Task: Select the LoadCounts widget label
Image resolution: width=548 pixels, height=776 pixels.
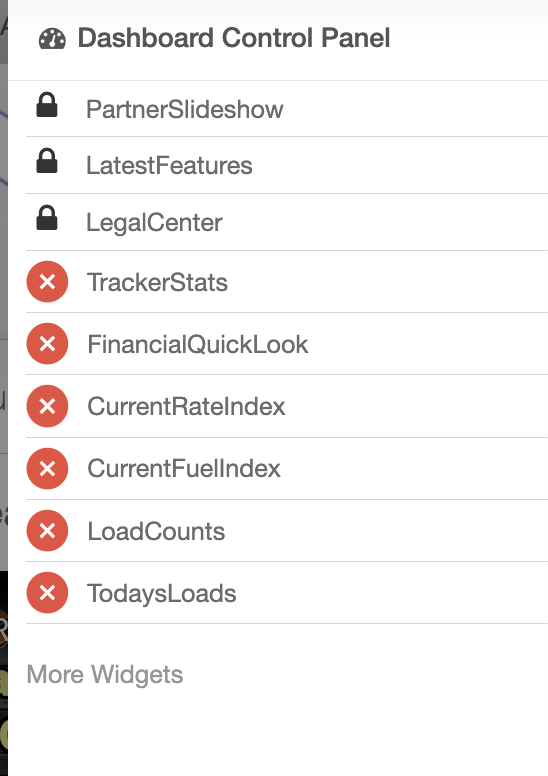Action: click(156, 532)
